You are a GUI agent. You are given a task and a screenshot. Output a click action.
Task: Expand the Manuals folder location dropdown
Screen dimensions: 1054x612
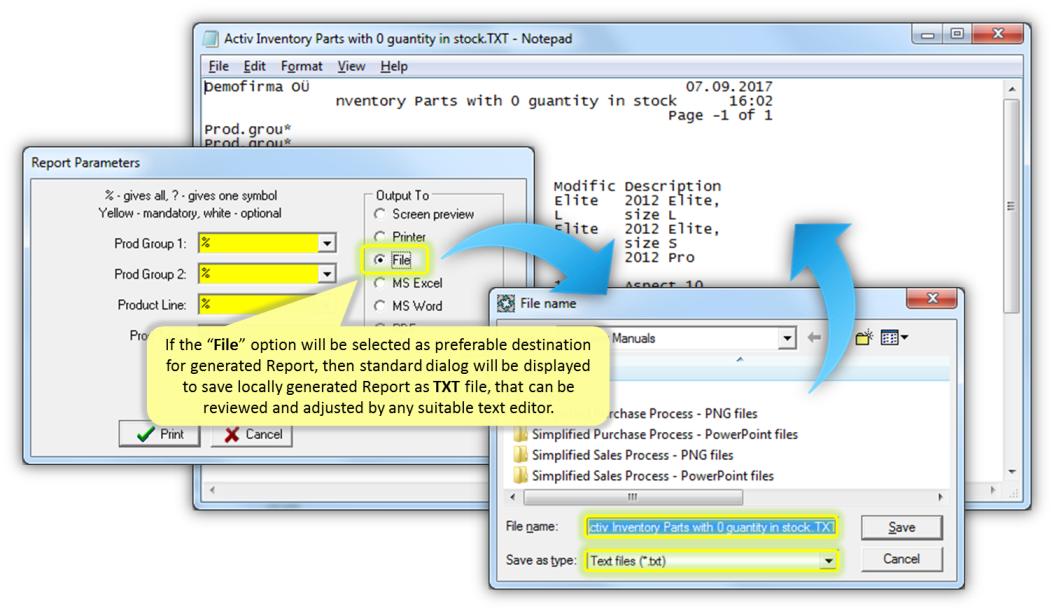tap(786, 338)
